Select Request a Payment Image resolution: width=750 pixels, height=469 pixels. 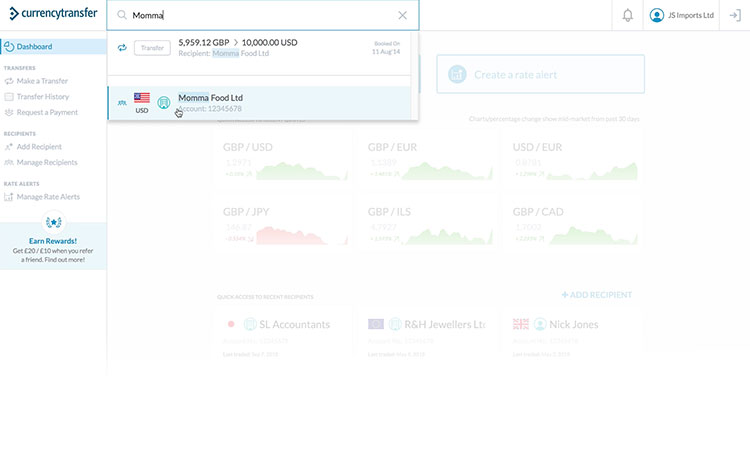point(47,113)
